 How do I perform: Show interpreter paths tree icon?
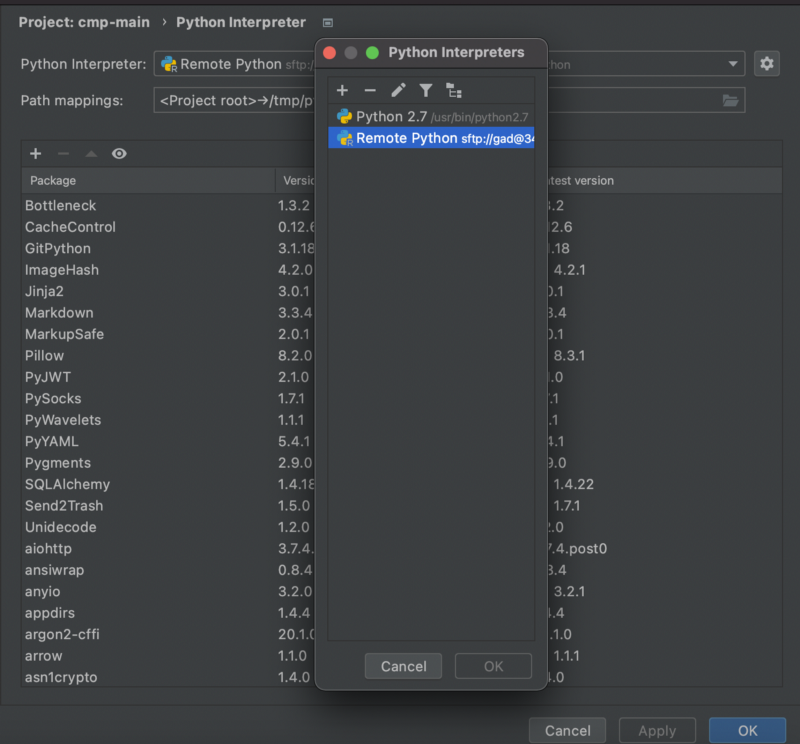coord(454,91)
